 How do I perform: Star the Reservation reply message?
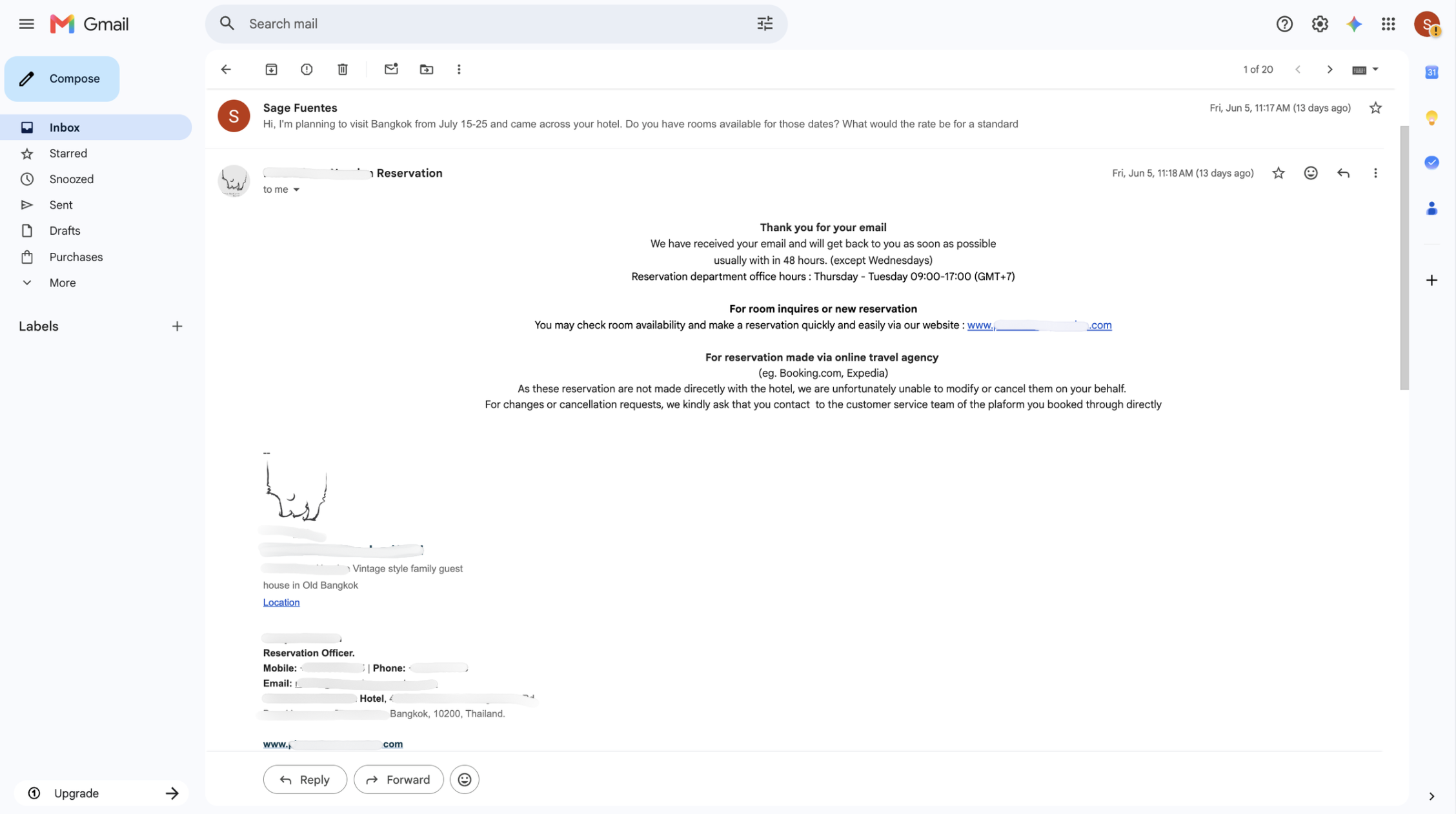tap(1278, 173)
